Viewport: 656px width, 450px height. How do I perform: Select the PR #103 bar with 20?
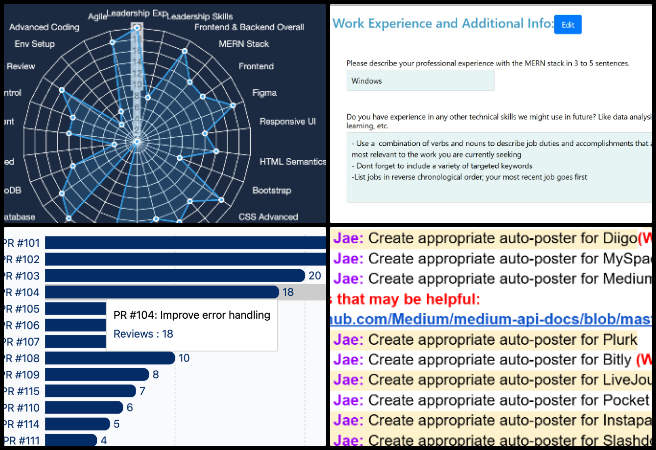click(175, 276)
